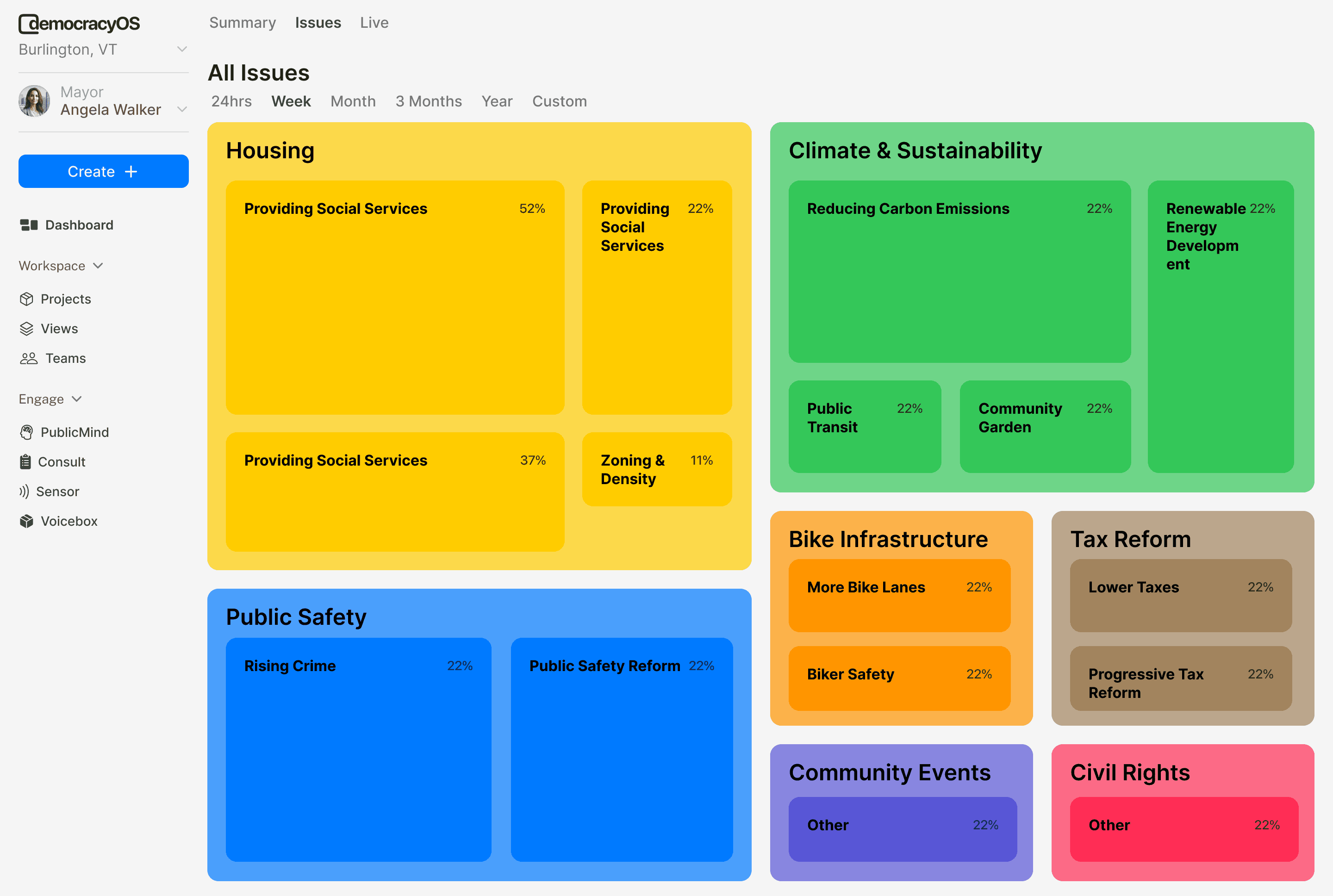Click the Views layers icon

coord(26,329)
